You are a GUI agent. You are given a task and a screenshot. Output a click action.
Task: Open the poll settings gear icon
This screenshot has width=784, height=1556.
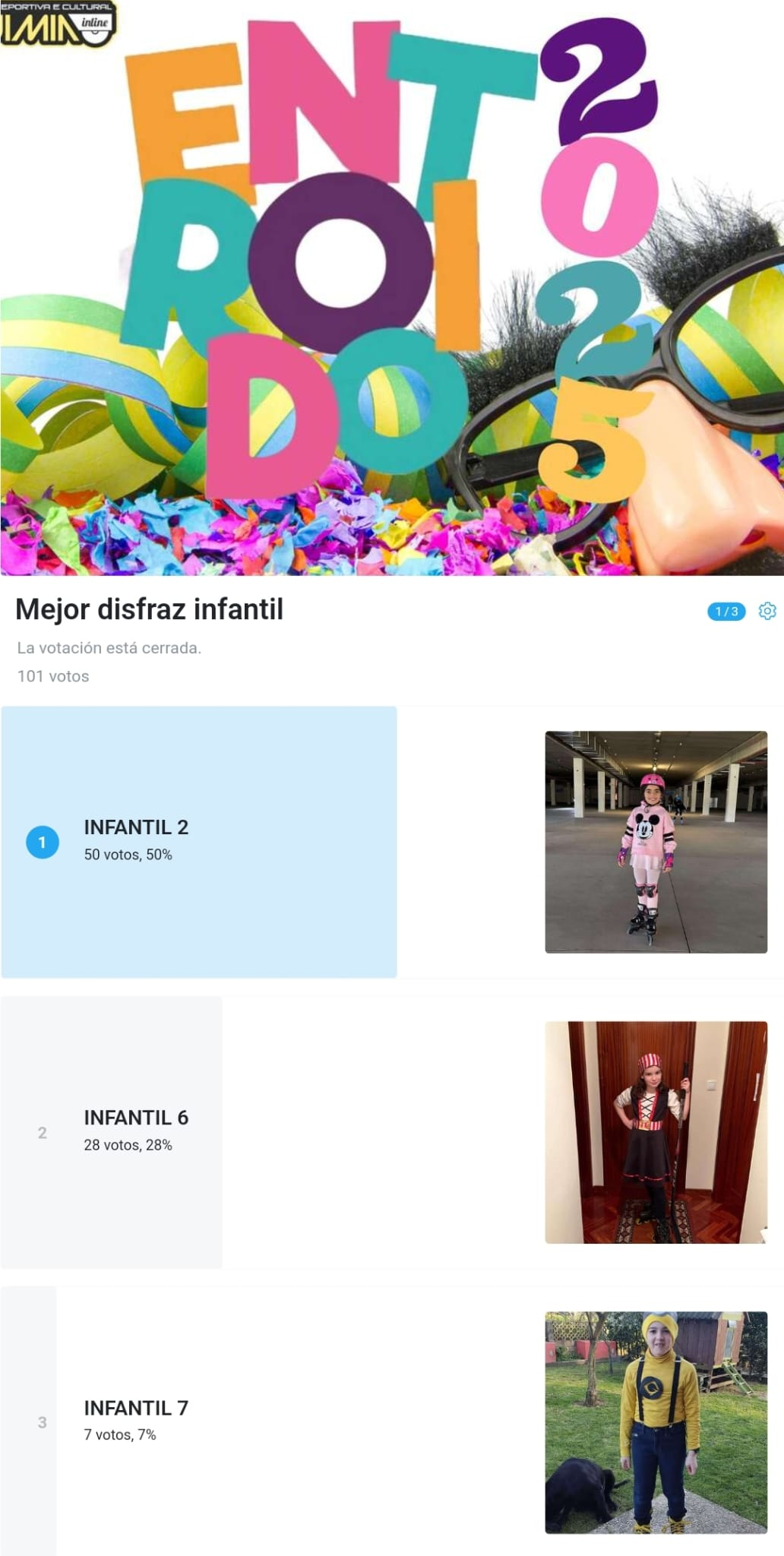click(767, 611)
